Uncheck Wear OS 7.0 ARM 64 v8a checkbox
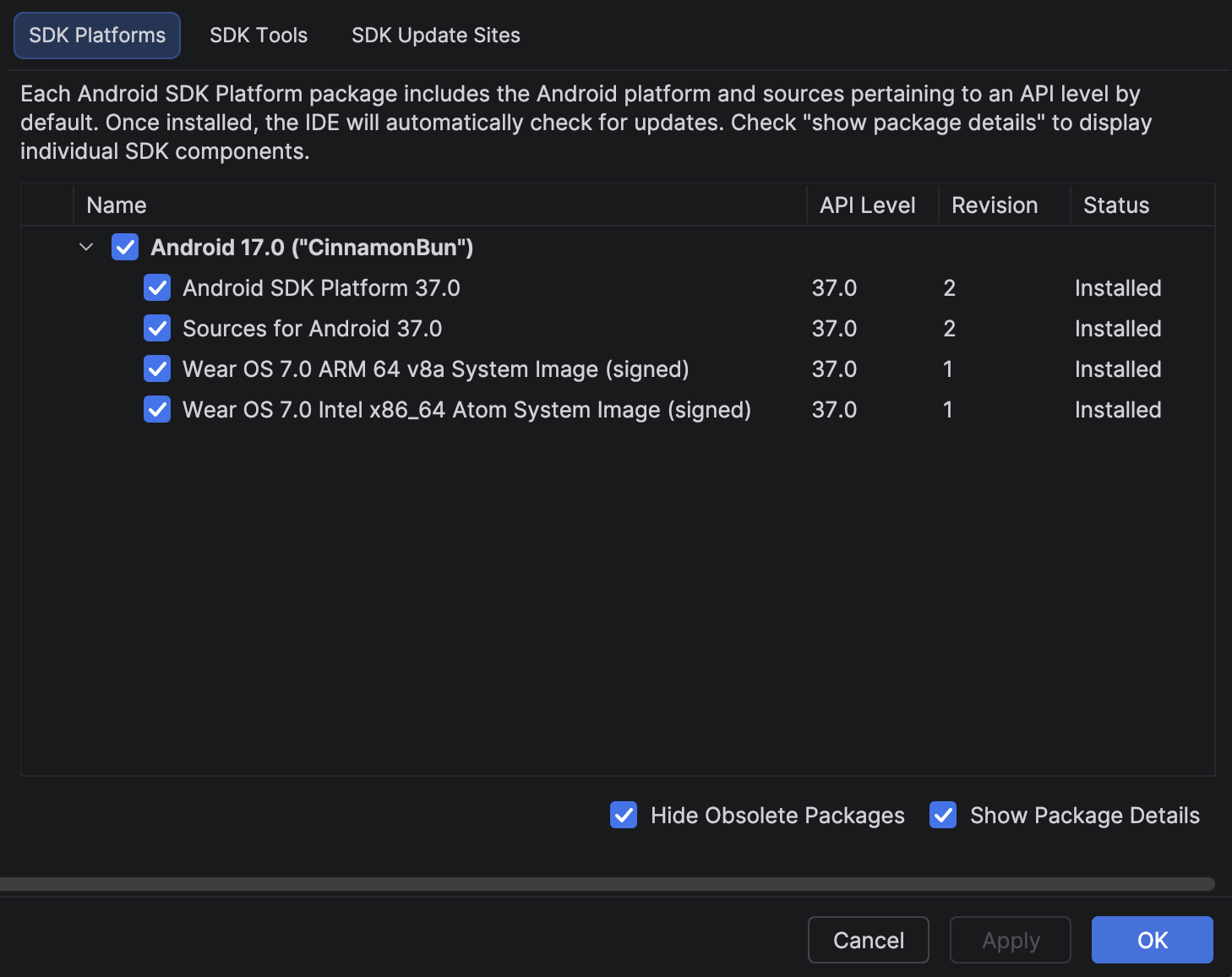 pos(157,368)
